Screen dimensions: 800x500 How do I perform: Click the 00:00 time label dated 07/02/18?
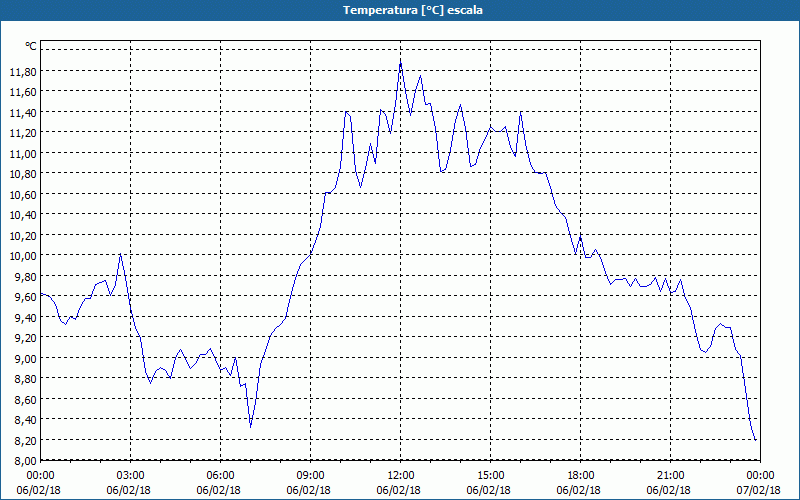[x=760, y=476]
